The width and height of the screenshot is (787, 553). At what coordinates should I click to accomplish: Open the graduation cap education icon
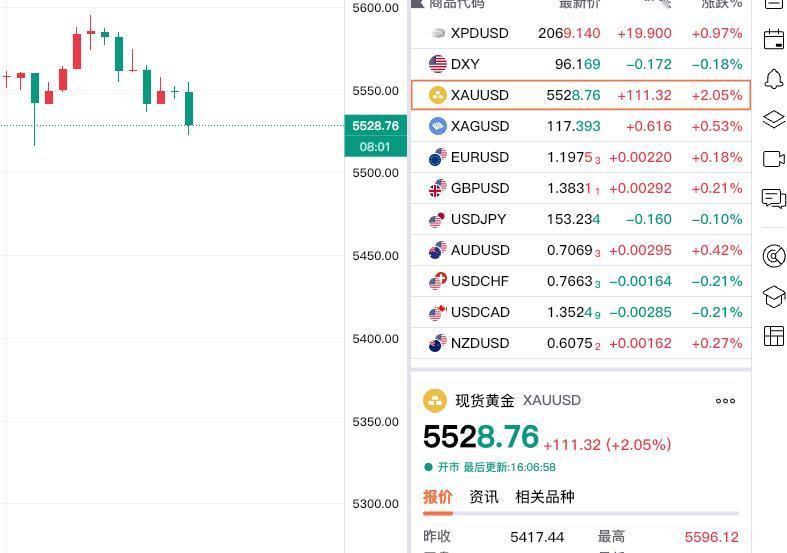point(773,296)
